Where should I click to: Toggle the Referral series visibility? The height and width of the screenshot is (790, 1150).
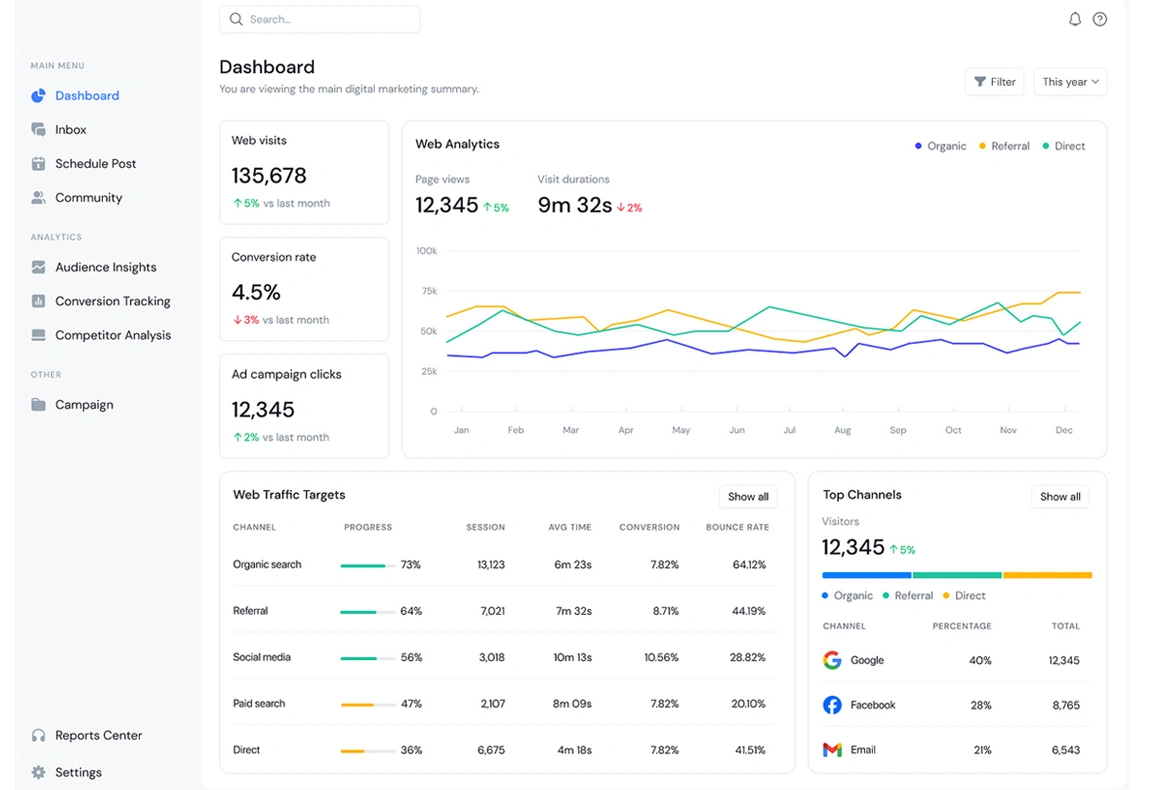click(x=1003, y=146)
